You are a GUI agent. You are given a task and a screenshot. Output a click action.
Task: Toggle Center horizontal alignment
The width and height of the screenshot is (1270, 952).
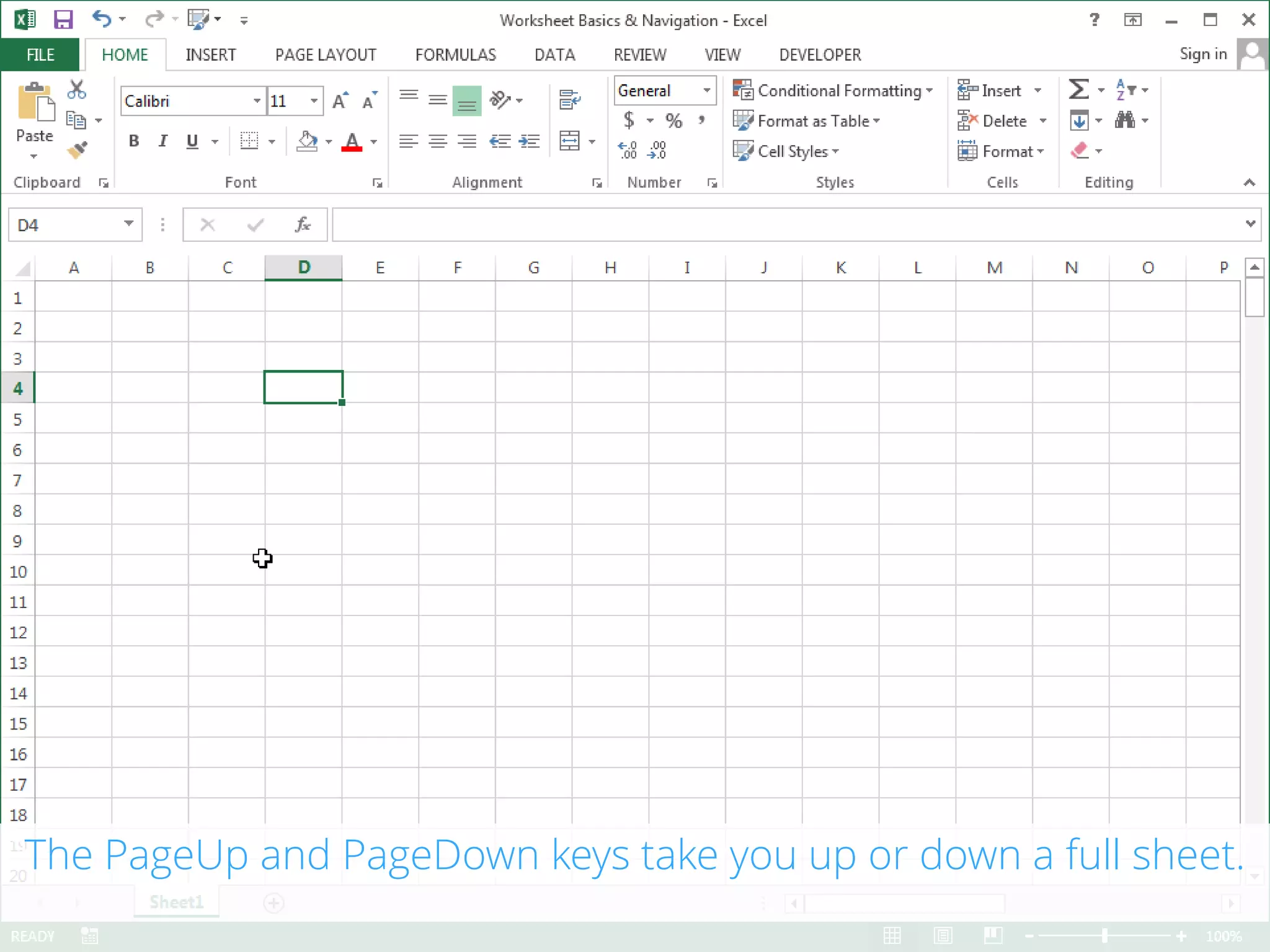click(x=438, y=141)
